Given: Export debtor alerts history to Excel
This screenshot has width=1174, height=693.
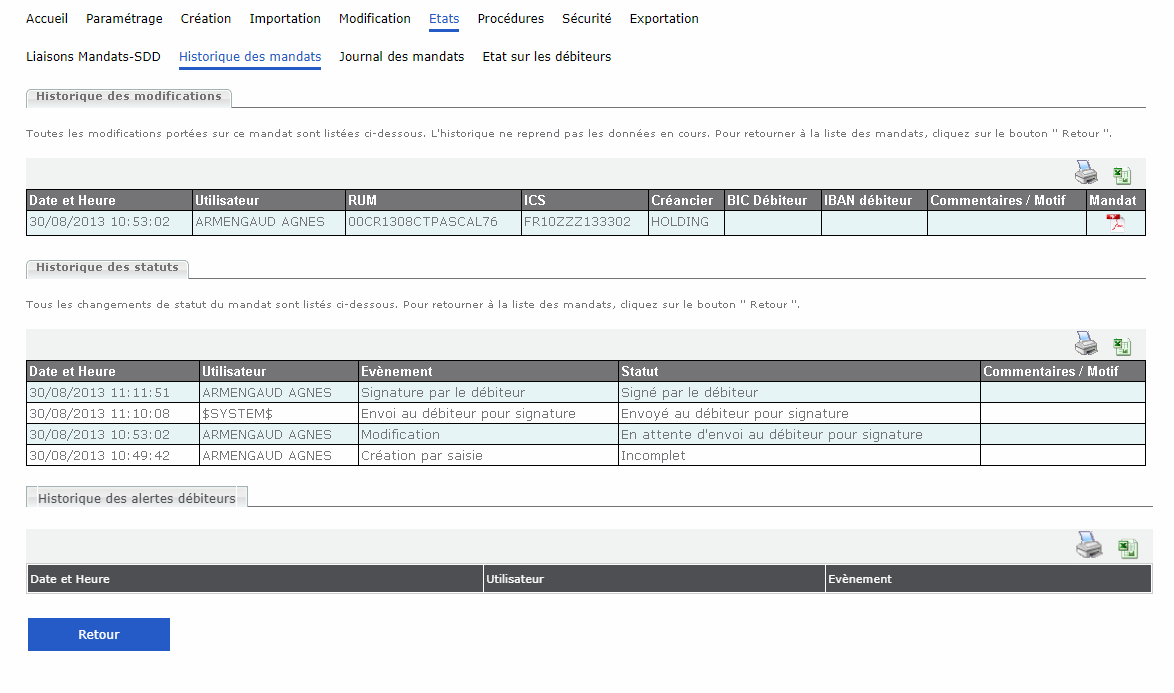Looking at the screenshot, I should [1128, 548].
